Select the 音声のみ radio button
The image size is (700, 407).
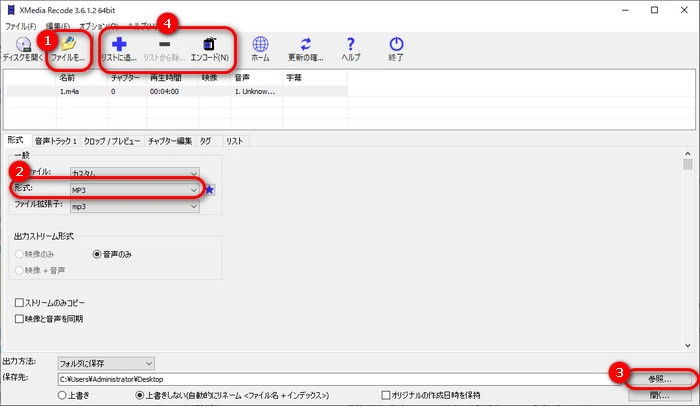97,254
